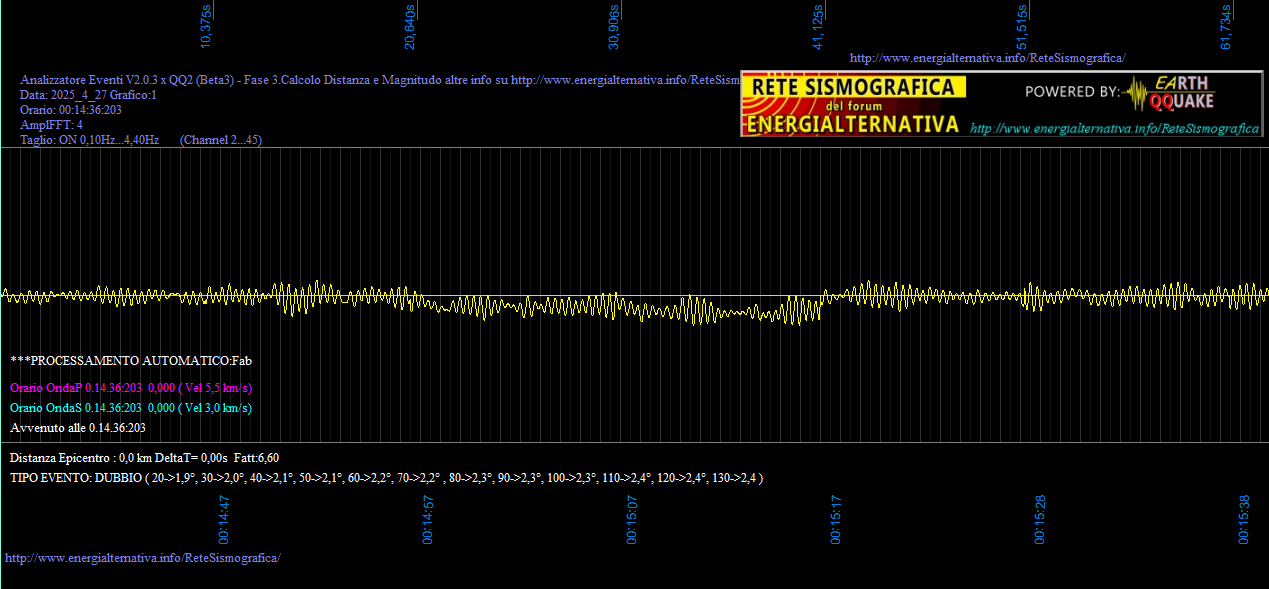
Task: Open the URL above the logo banner
Action: coord(987,58)
